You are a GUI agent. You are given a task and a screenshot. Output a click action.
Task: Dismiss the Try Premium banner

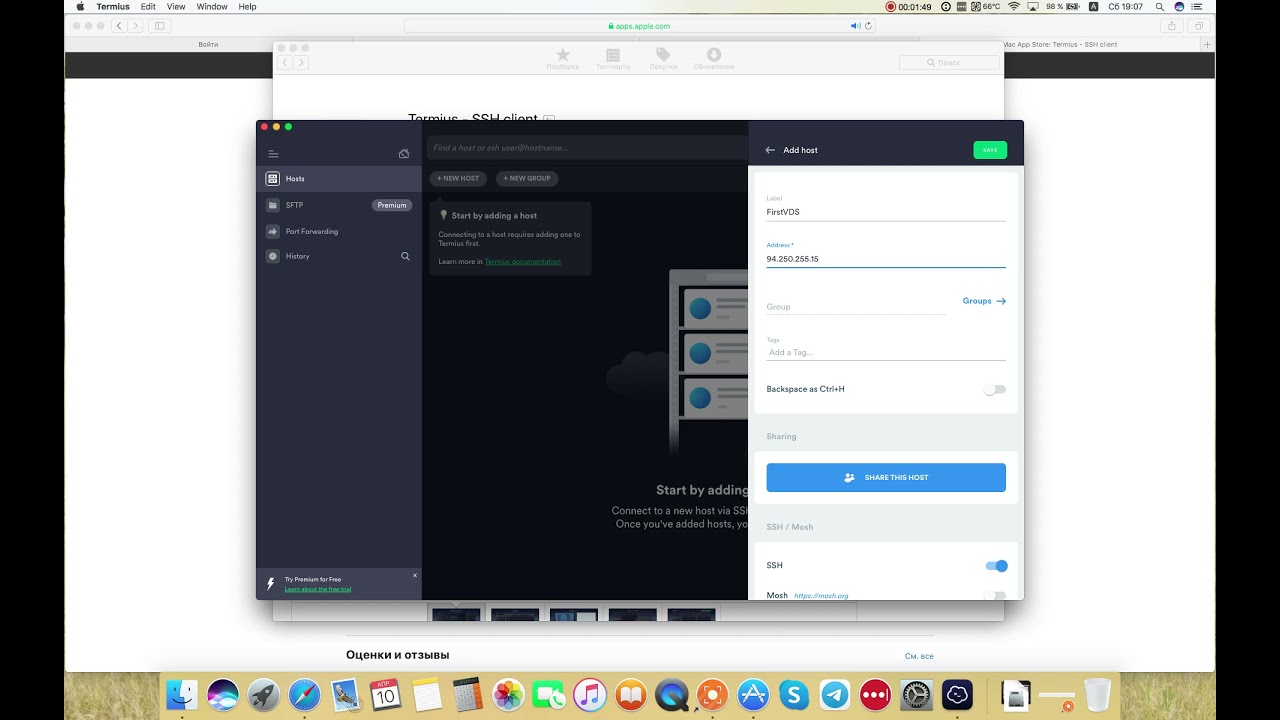pyautogui.click(x=415, y=575)
